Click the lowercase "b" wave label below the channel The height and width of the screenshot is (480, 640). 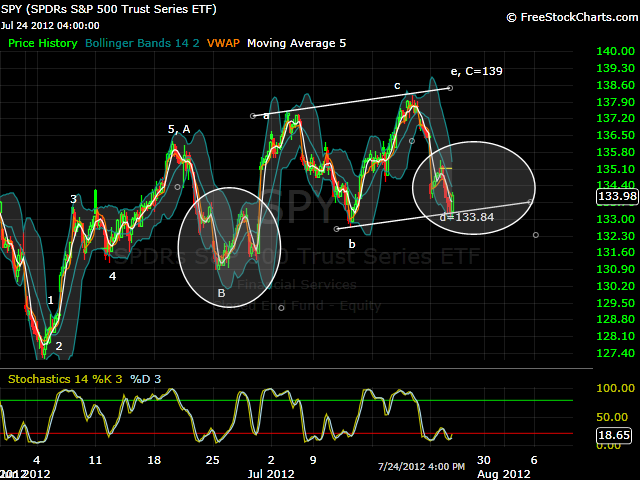(x=352, y=244)
